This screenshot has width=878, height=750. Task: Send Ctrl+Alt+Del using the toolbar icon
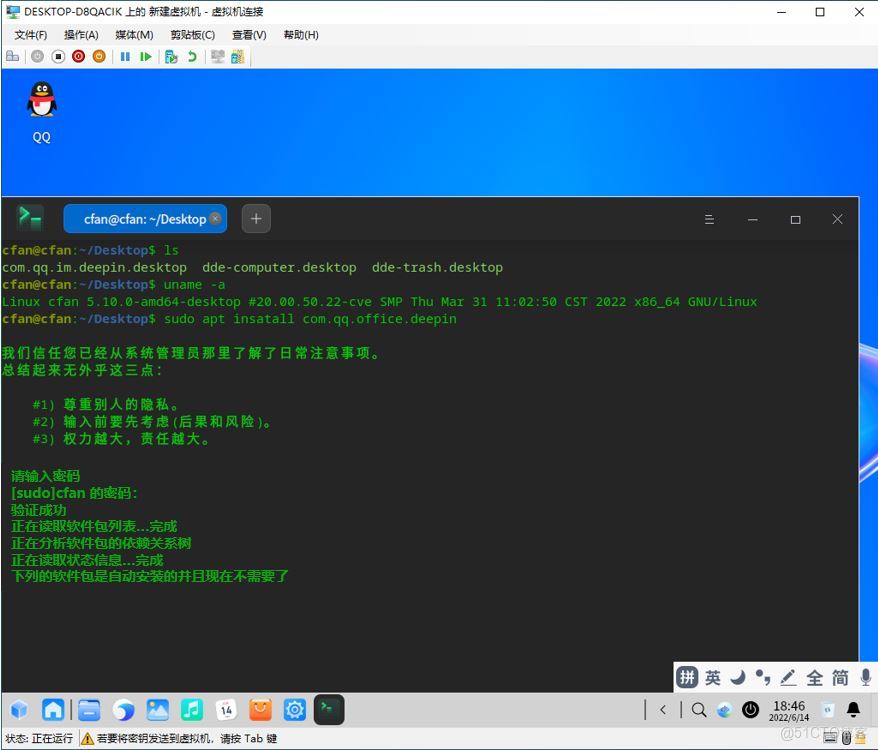coord(13,56)
